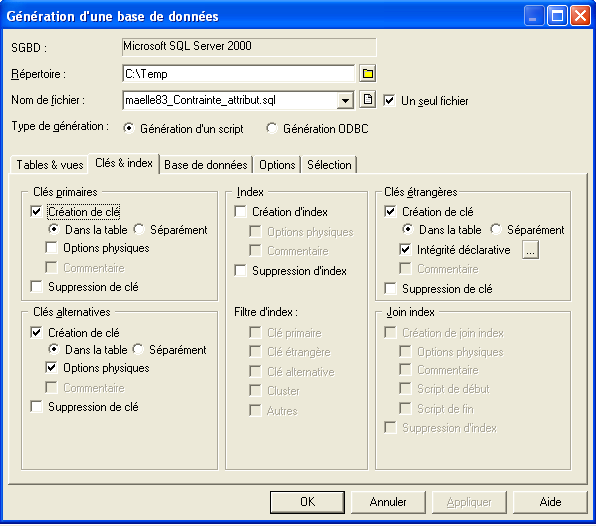Go to the Options tab
The width and height of the screenshot is (596, 526).
pyautogui.click(x=277, y=165)
